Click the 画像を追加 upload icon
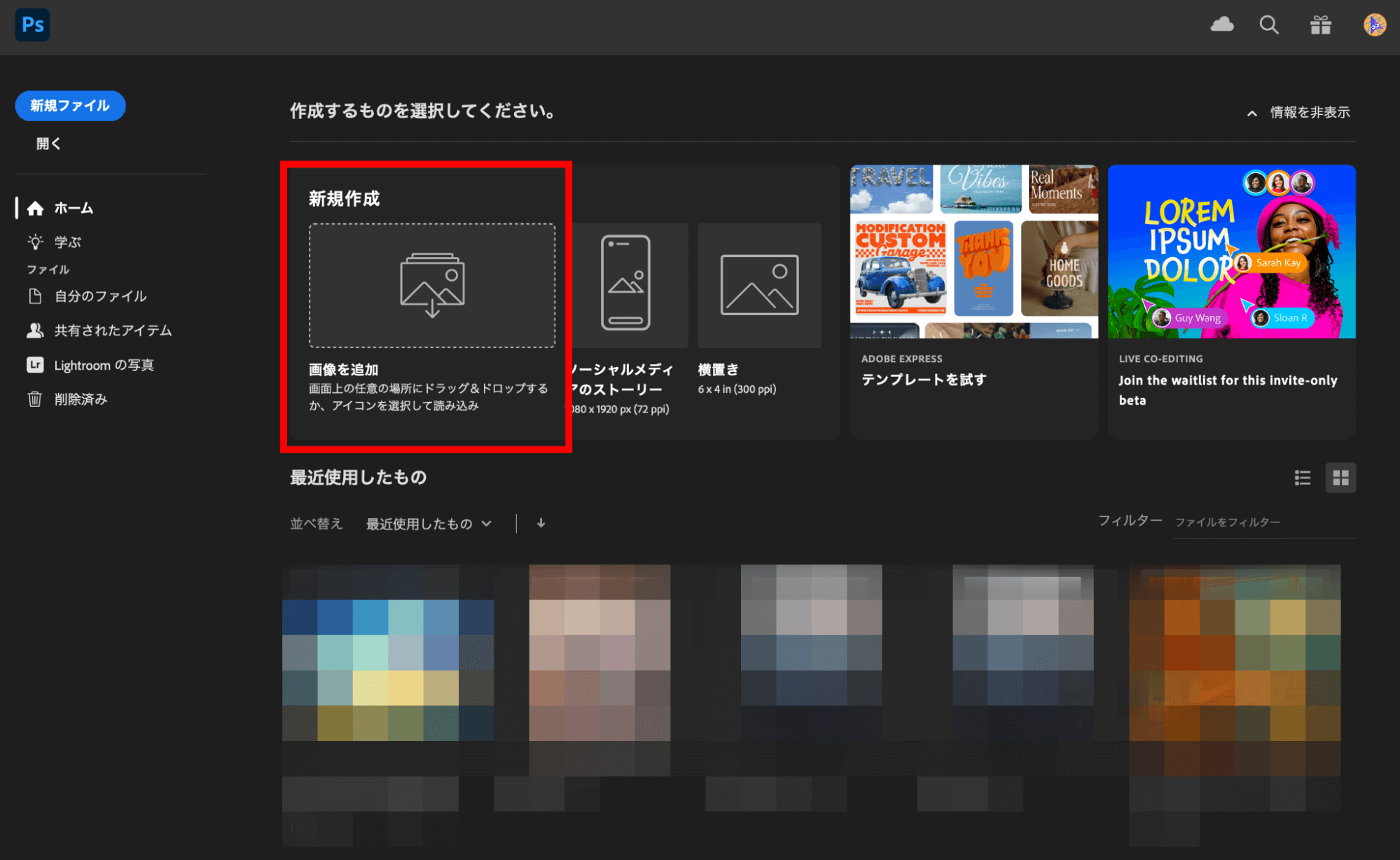 (431, 286)
